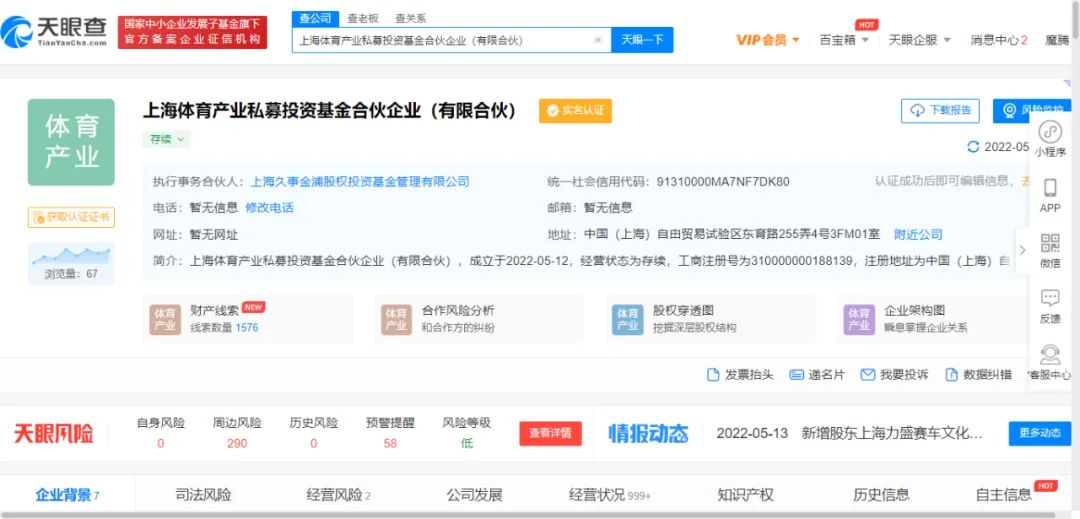Click 查看详情 risk details button
Image resolution: width=1080 pixels, height=519 pixels.
pos(550,433)
